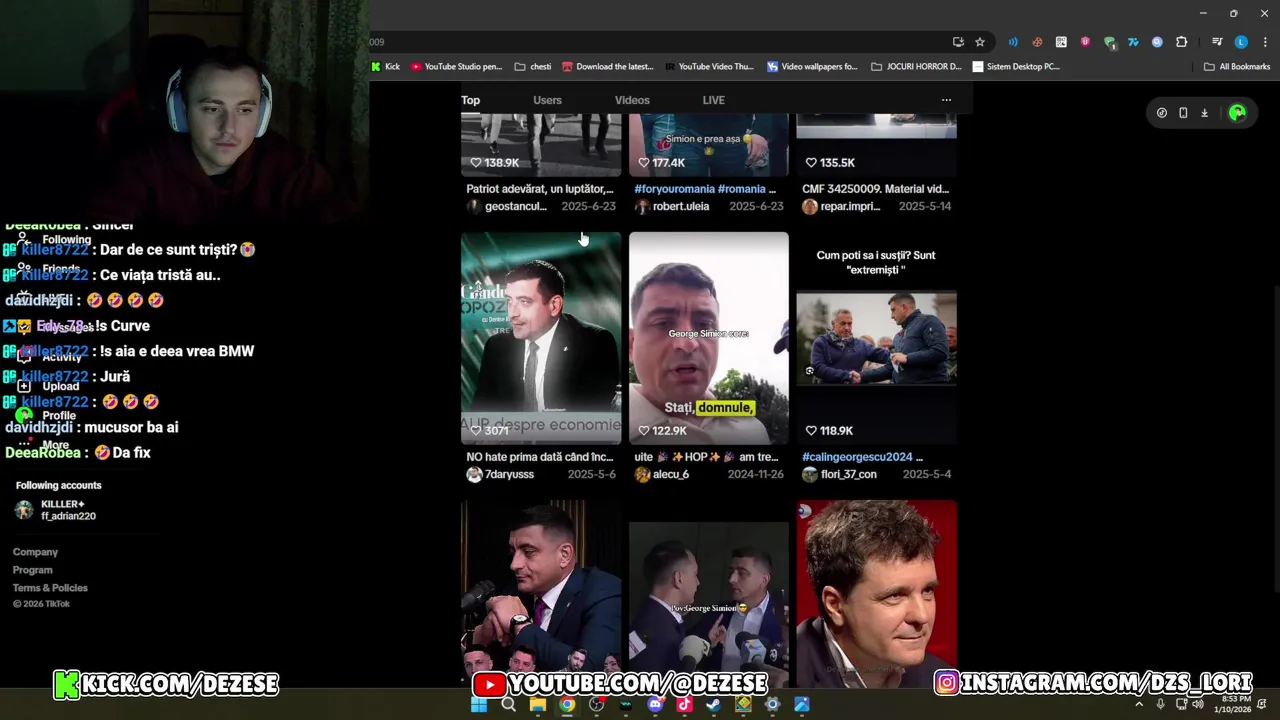Open taskbar Search magnifier
Image resolution: width=1280 pixels, height=720 pixels.
tap(508, 705)
